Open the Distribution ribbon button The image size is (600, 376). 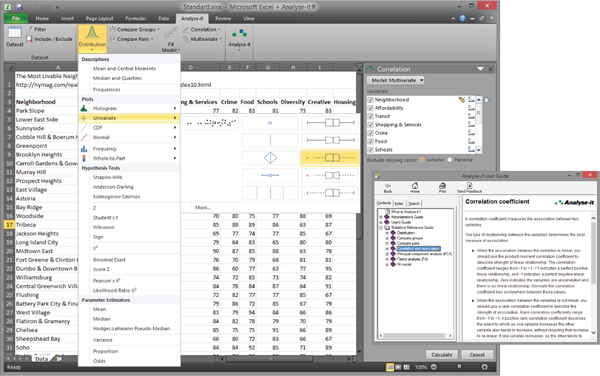pos(92,38)
